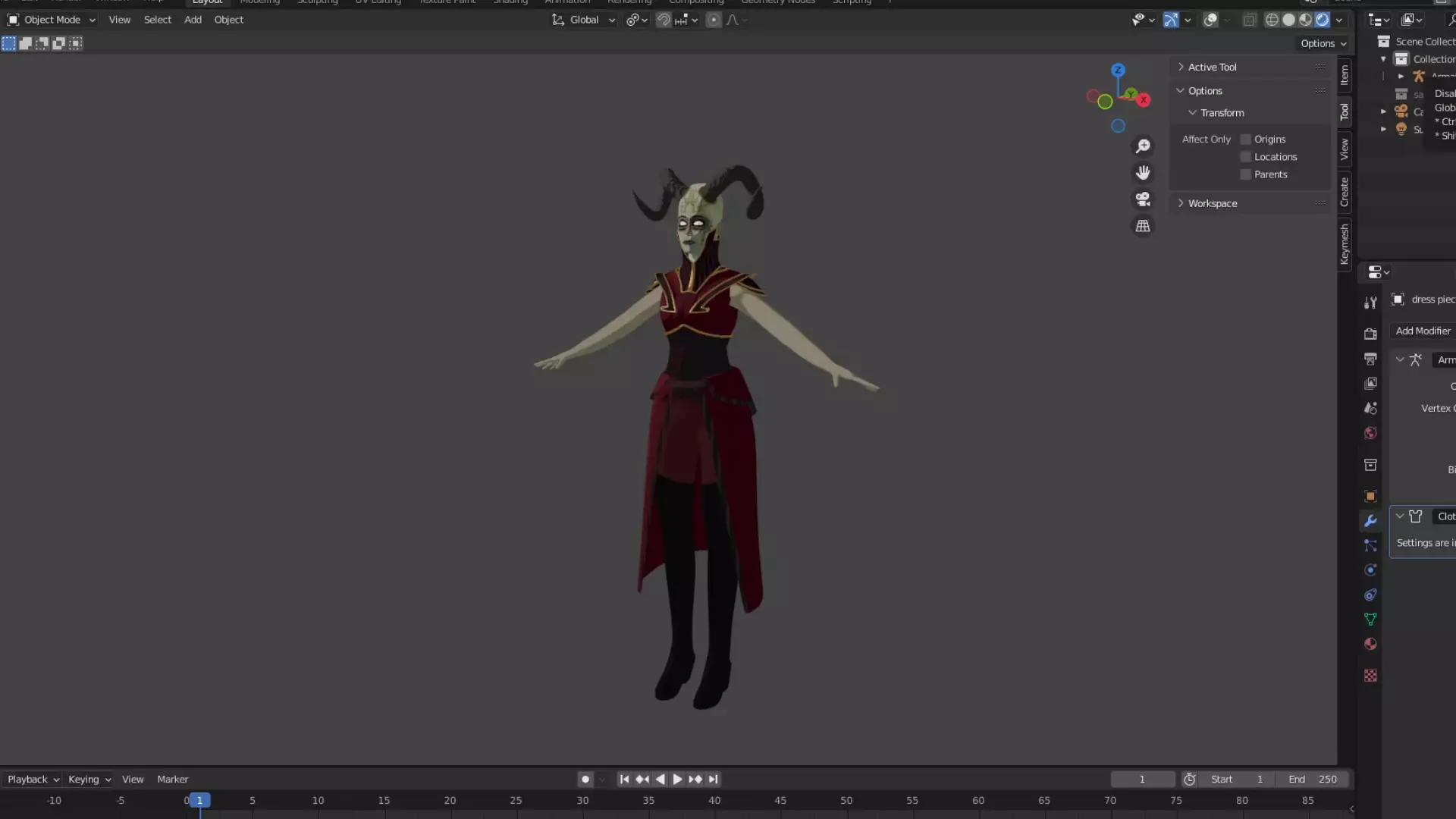Open the Texture properties checker icon
1456x819 pixels.
tap(1370, 675)
